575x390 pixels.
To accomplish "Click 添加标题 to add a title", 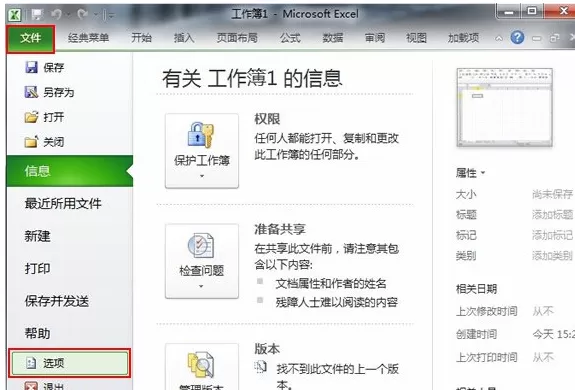I will [553, 214].
